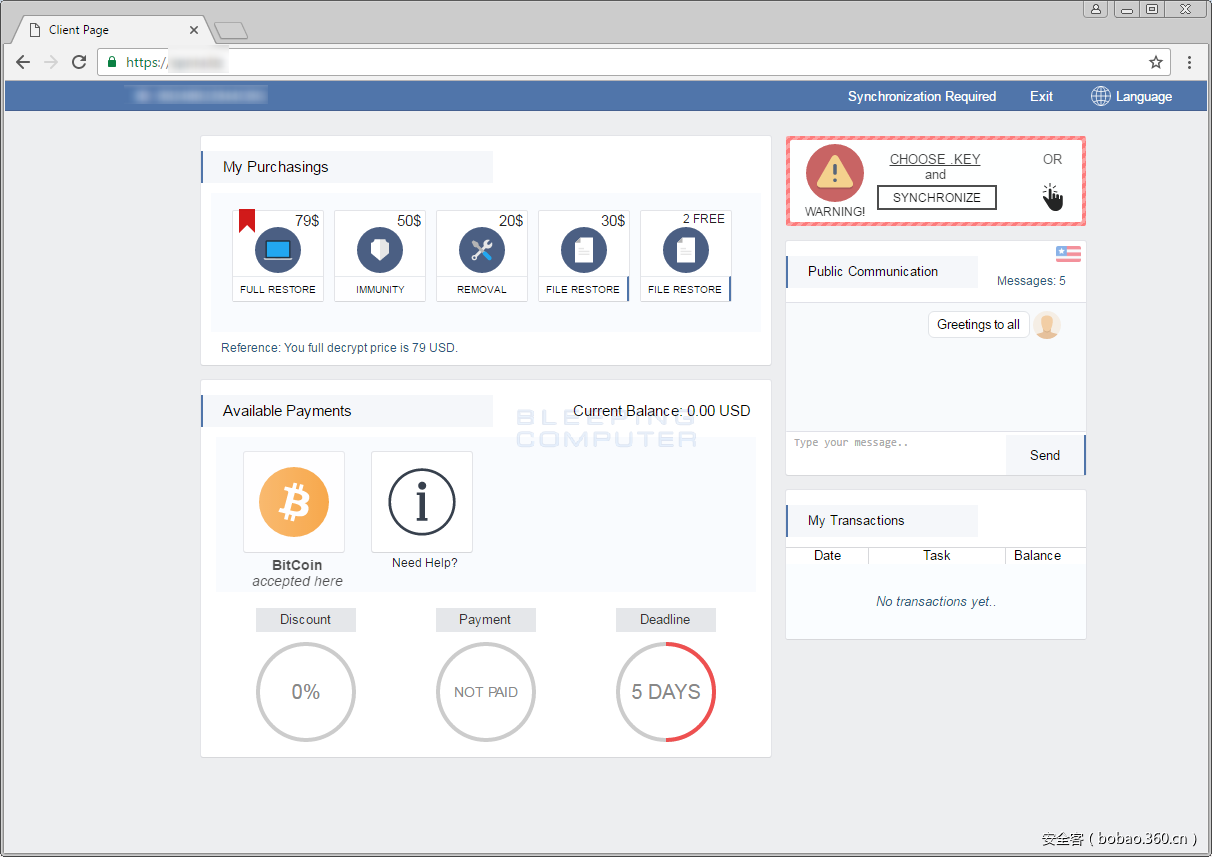Open the Need Help info icon
Image resolution: width=1212 pixels, height=857 pixels.
[x=422, y=502]
